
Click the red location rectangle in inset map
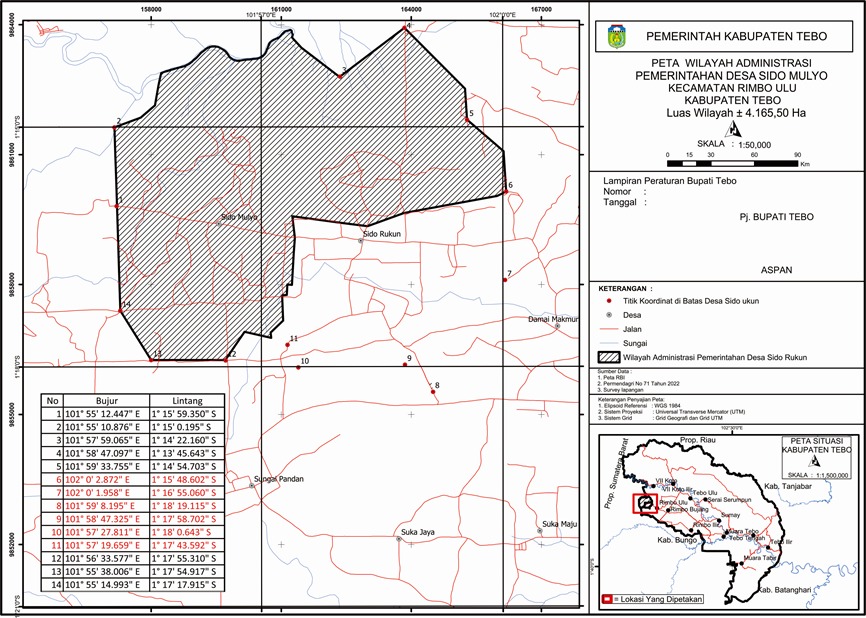point(646,501)
